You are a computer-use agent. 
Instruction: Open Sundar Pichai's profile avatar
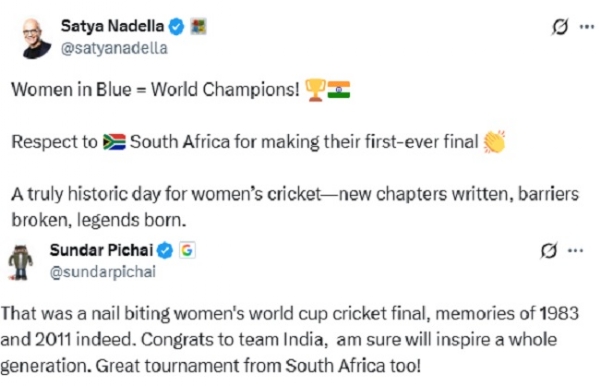(x=21, y=262)
